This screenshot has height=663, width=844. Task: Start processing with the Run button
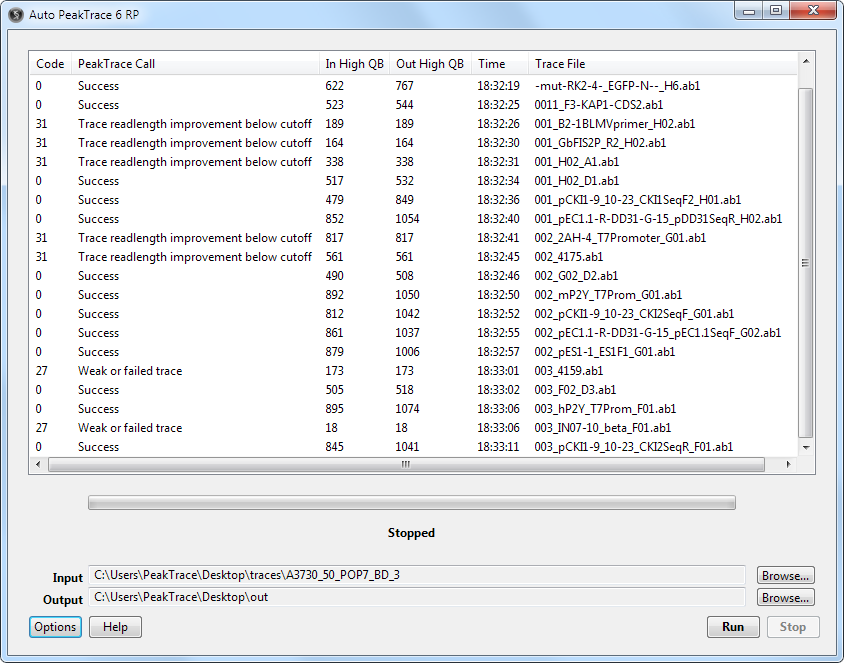(733, 627)
